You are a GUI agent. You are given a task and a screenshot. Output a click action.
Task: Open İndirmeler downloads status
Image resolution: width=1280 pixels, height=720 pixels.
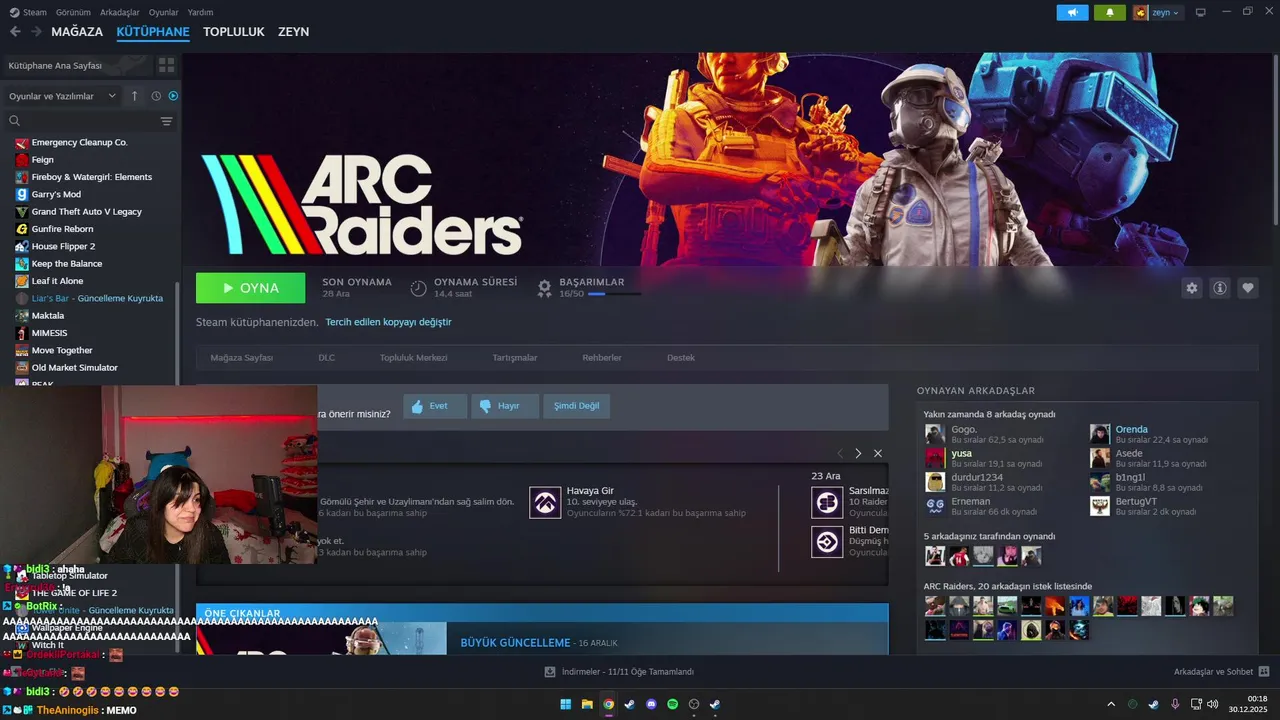tap(619, 672)
